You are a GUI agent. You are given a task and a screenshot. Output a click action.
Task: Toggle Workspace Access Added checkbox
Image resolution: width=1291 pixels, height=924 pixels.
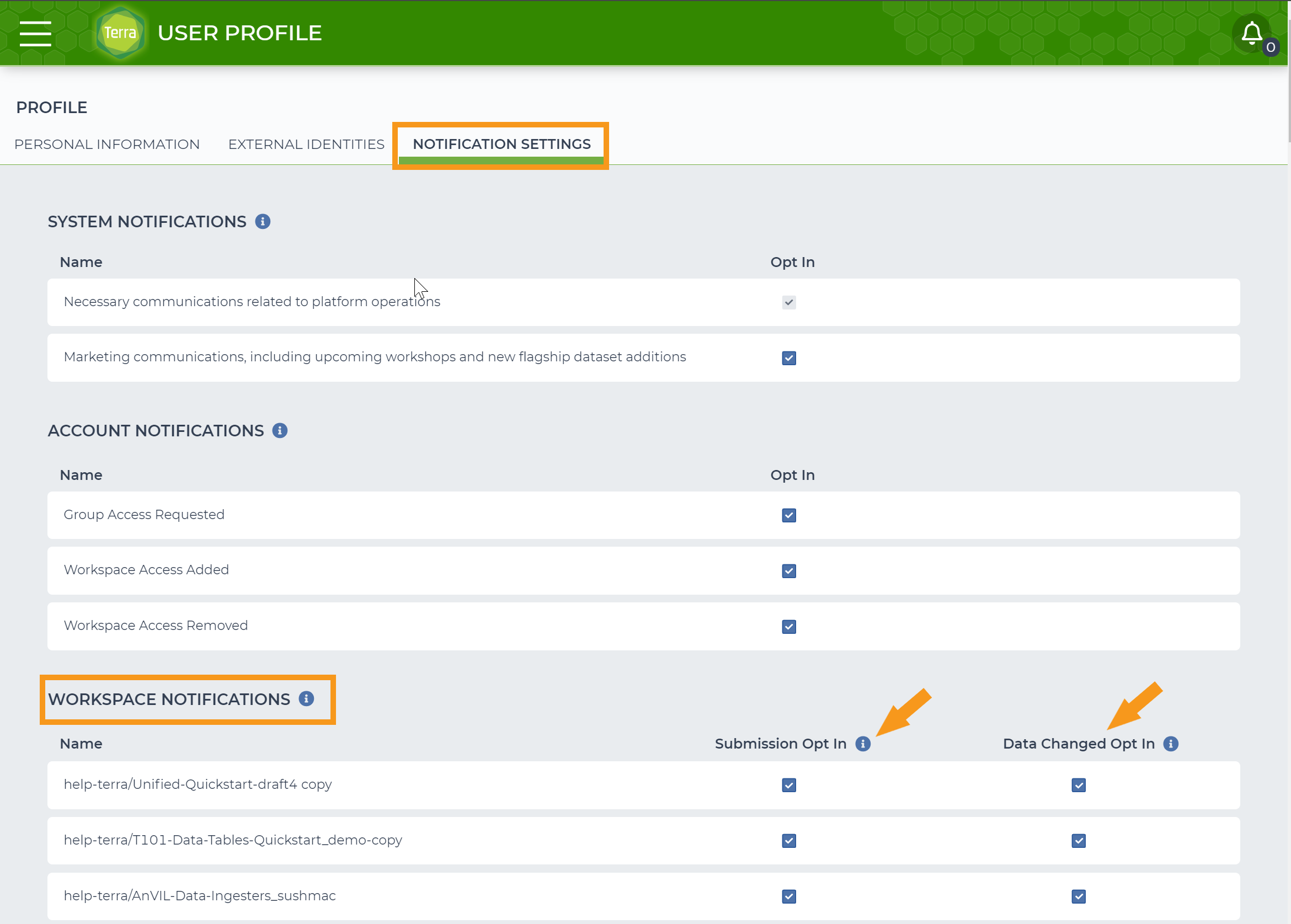(789, 572)
